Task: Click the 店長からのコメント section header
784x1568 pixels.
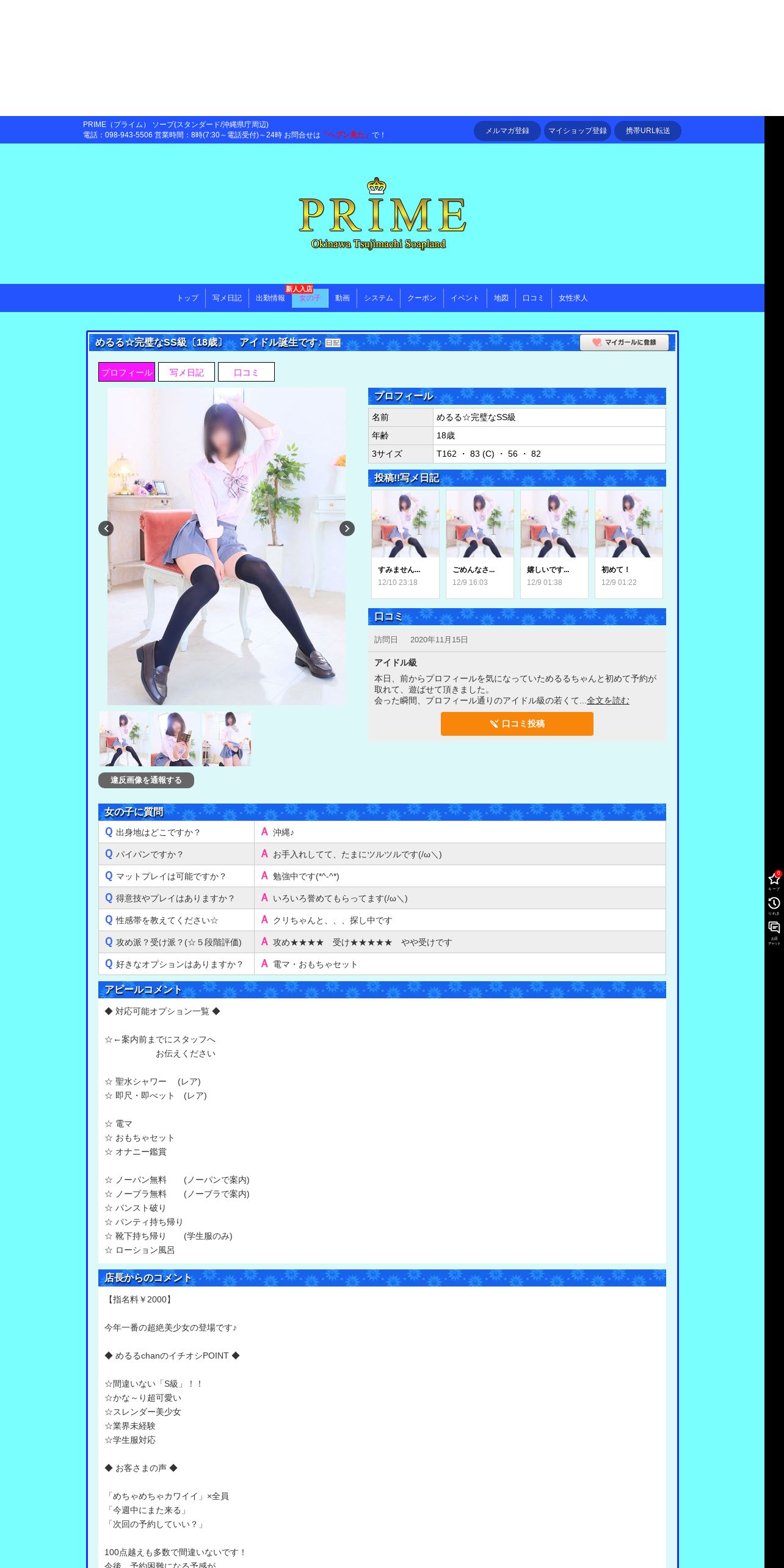Action: [382, 1278]
